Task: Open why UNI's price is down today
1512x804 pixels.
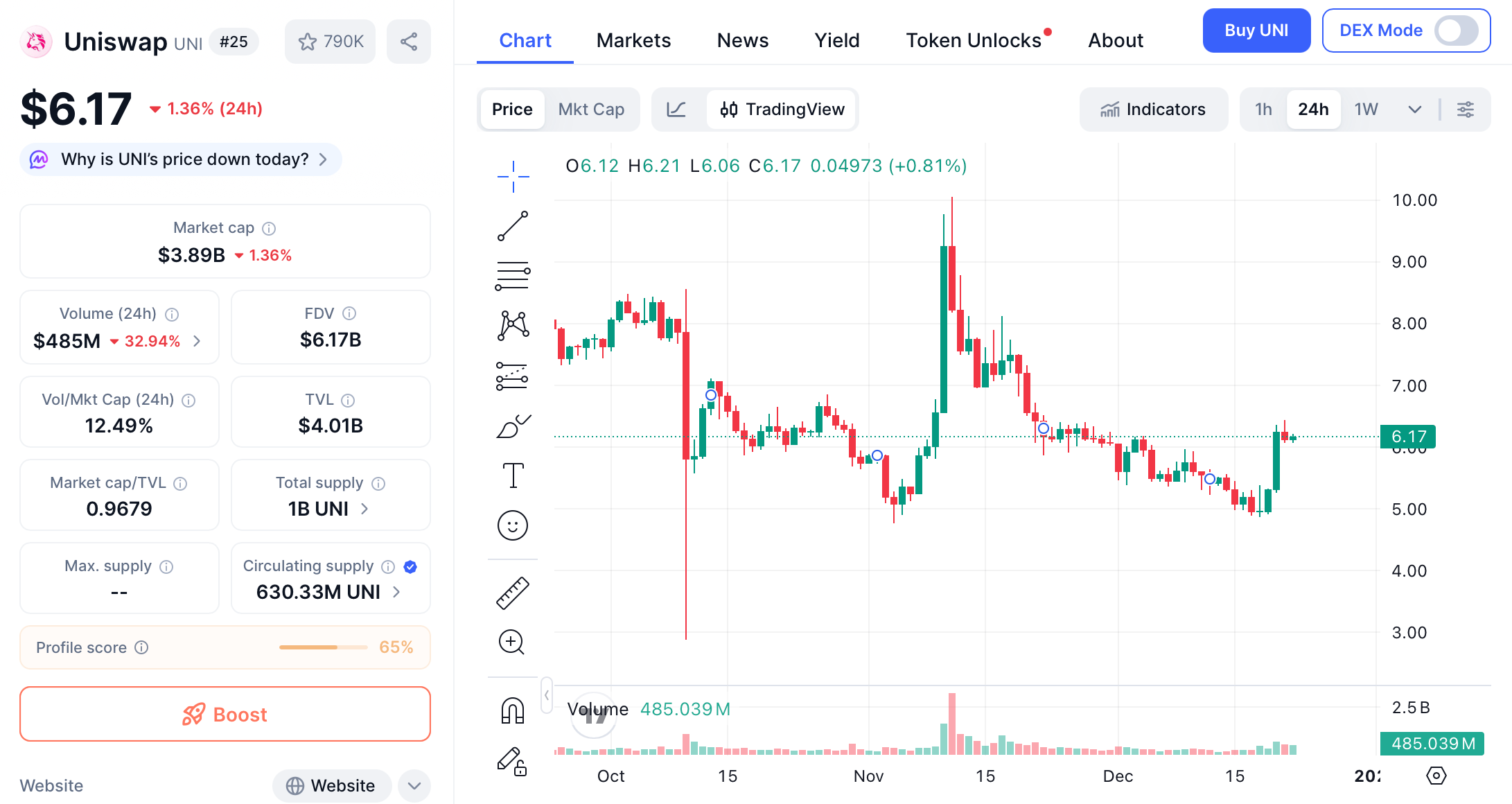Action: (180, 159)
